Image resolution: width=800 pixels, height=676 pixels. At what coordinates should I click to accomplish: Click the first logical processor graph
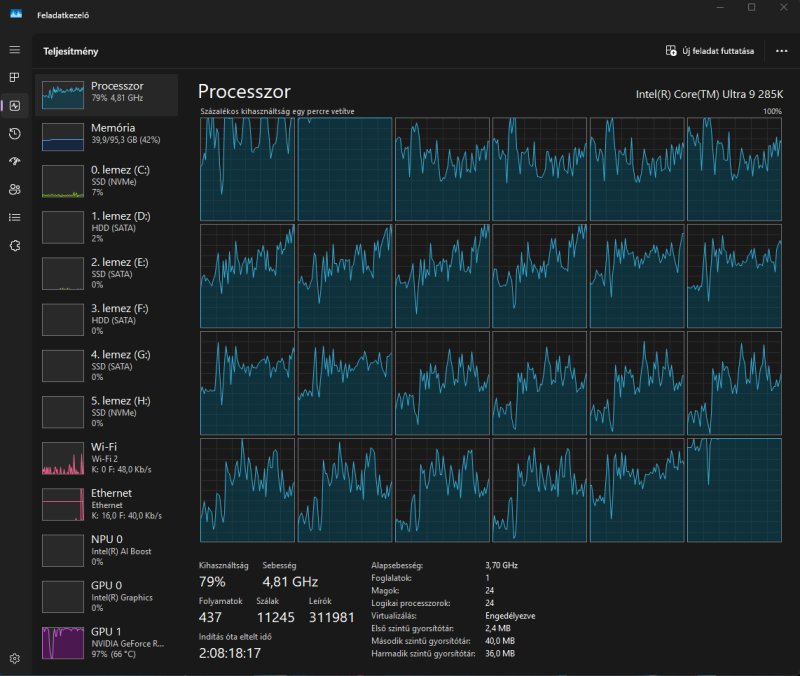(x=246, y=169)
